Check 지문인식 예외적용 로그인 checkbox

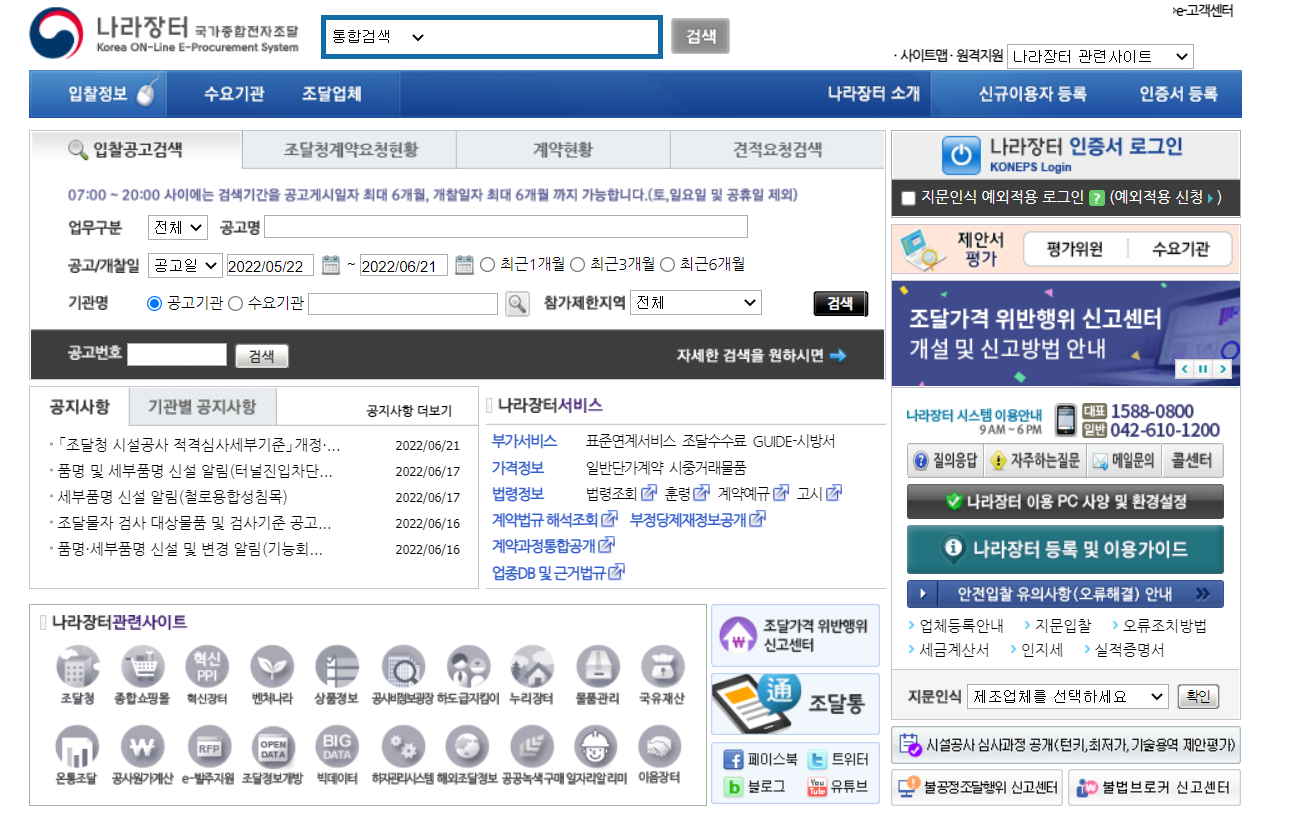click(x=908, y=198)
